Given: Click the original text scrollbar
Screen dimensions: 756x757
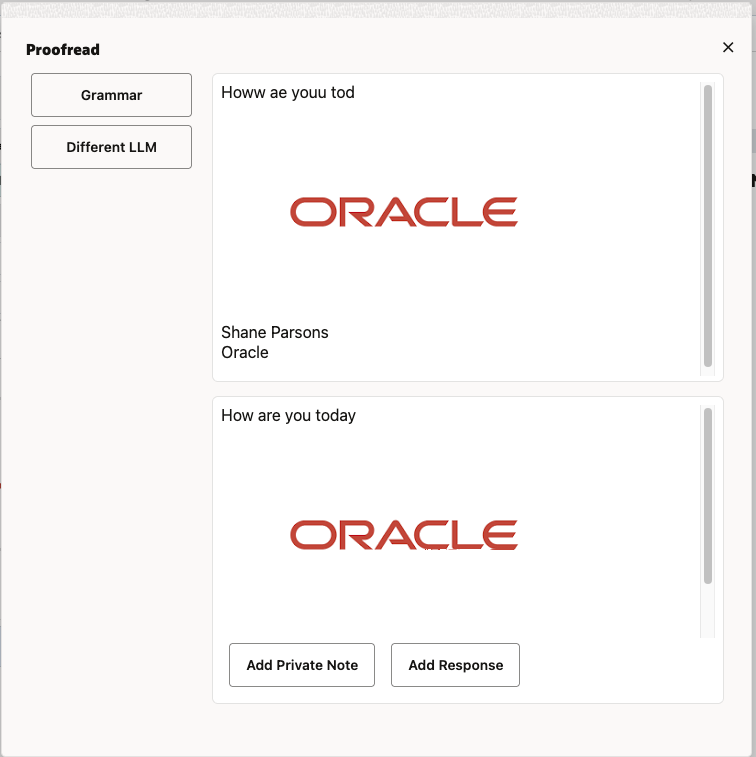Looking at the screenshot, I should point(708,226).
